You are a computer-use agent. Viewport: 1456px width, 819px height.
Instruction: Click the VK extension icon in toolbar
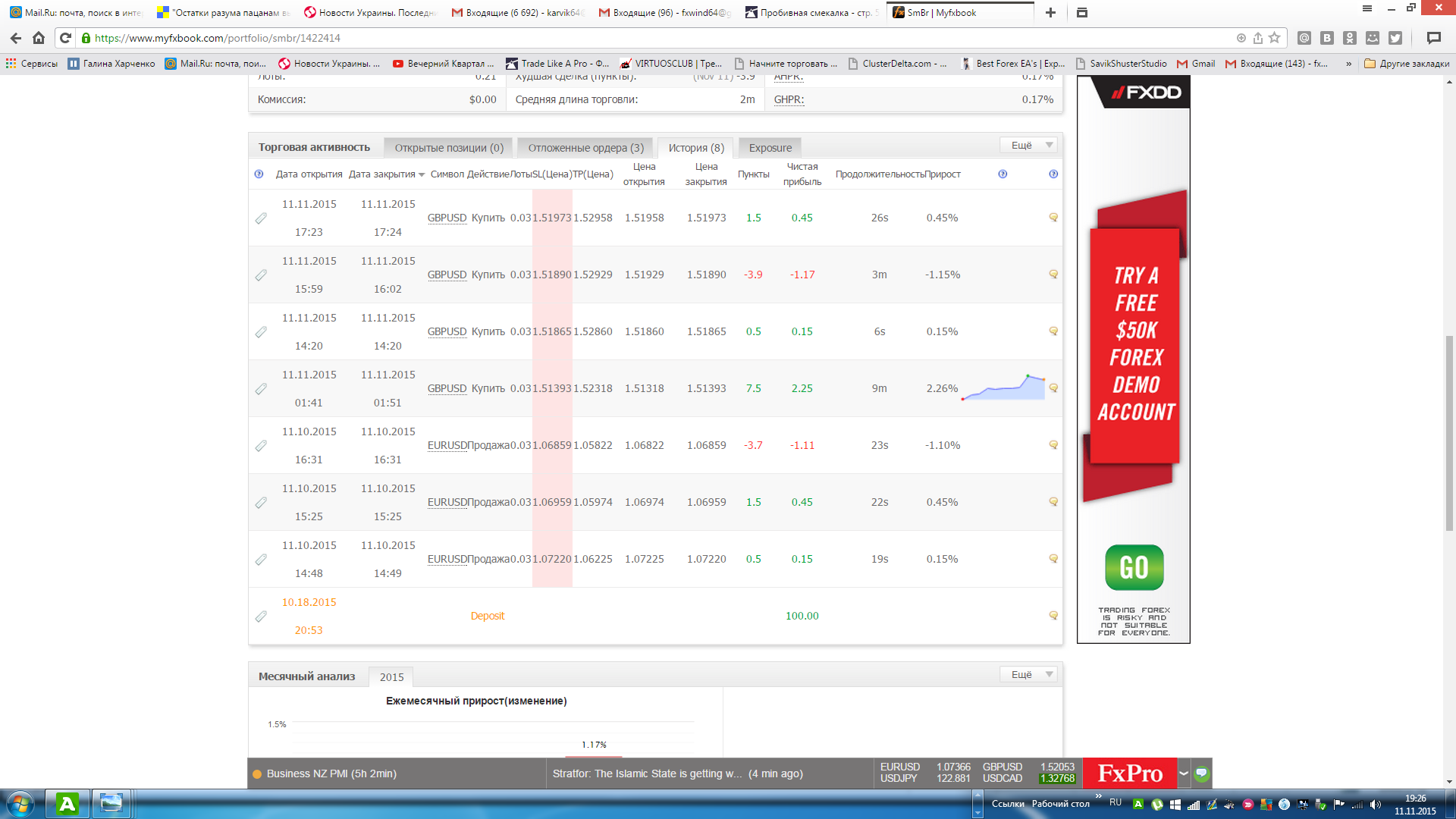click(x=1327, y=38)
